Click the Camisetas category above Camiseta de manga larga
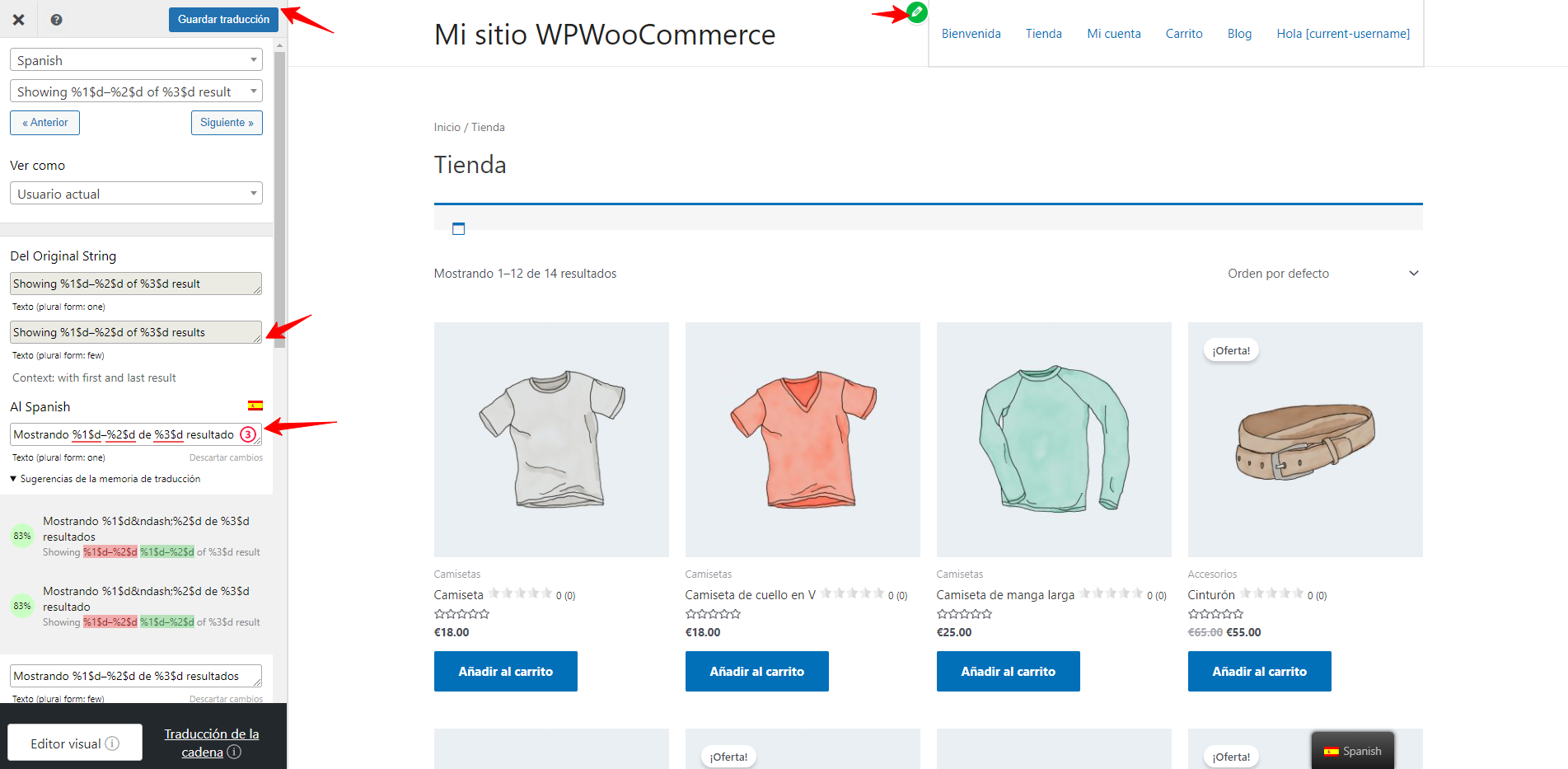Image resolution: width=1568 pixels, height=769 pixels. [959, 574]
